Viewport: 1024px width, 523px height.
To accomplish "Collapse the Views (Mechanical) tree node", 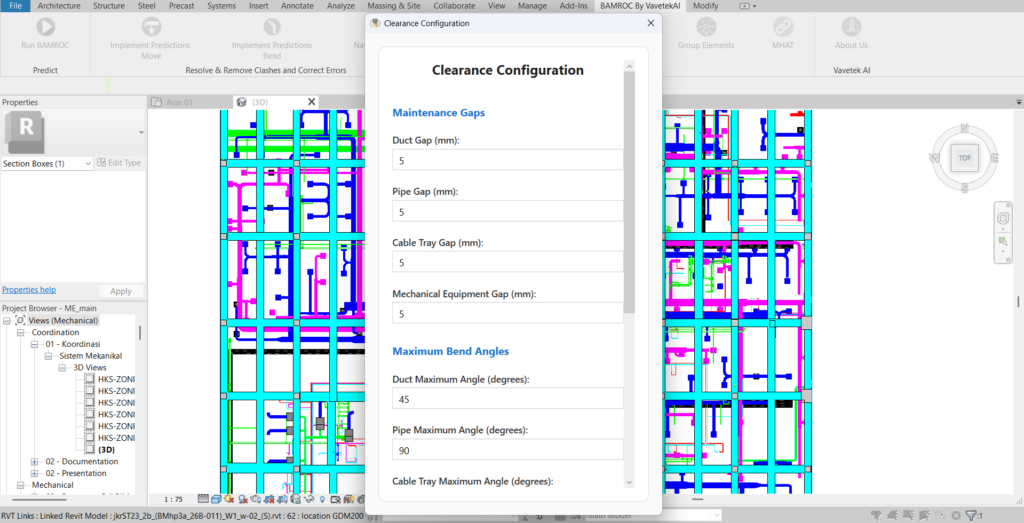I will coord(7,321).
